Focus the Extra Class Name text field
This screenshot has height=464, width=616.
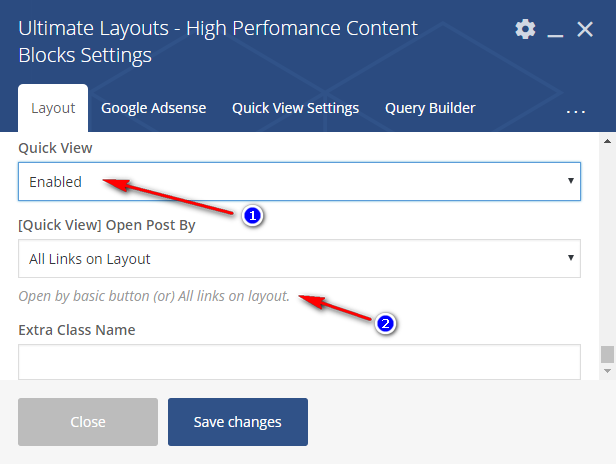pyautogui.click(x=299, y=362)
